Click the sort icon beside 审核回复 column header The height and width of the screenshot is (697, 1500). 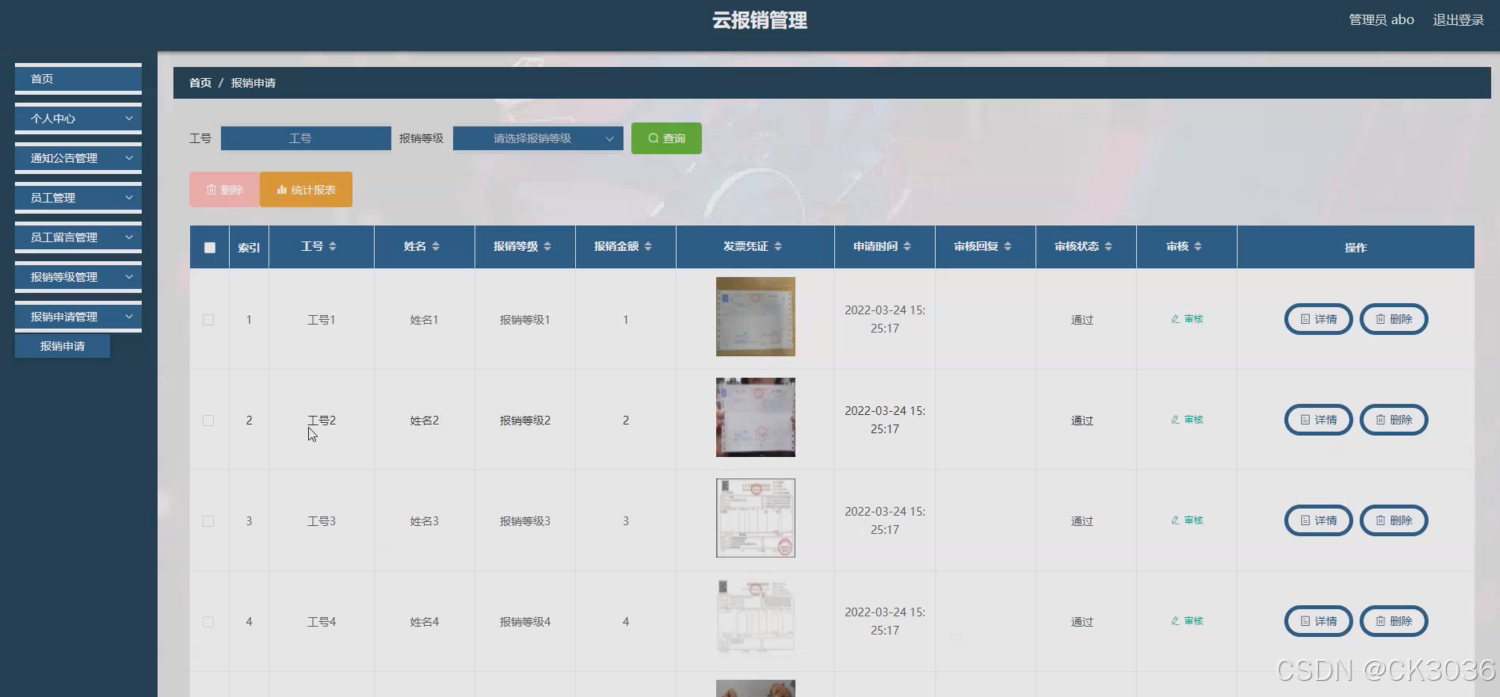(x=1008, y=246)
